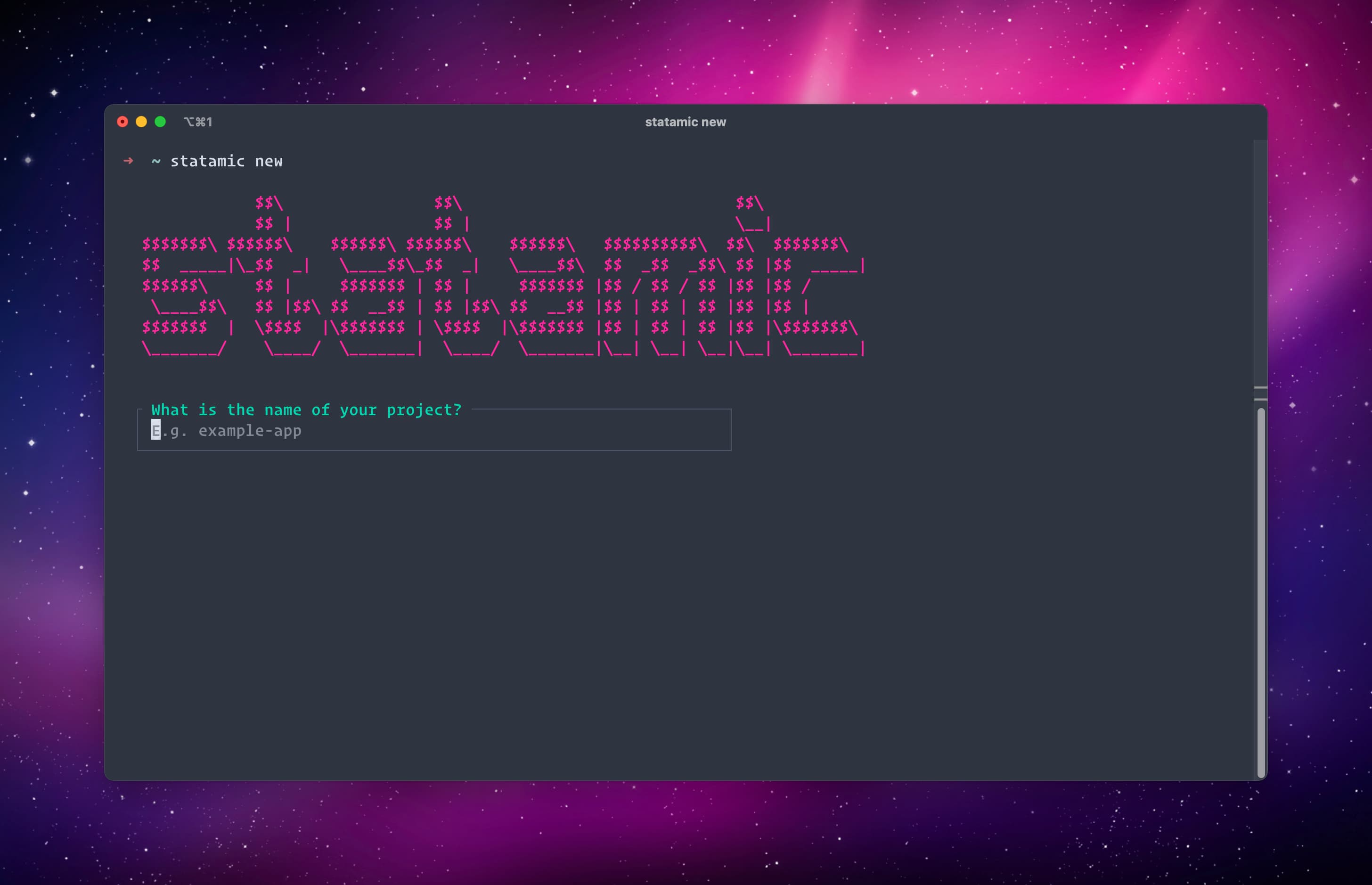Click the tilde directory indicator
1372x885 pixels.
point(155,162)
